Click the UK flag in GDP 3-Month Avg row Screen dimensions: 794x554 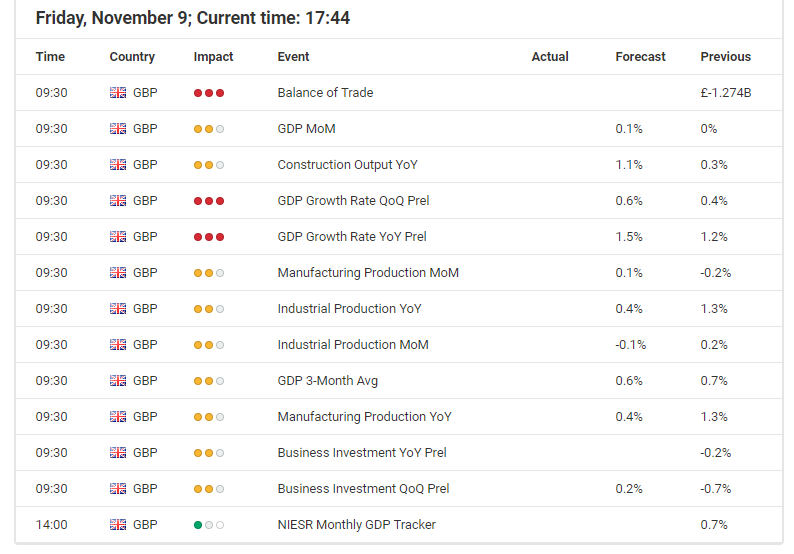118,380
